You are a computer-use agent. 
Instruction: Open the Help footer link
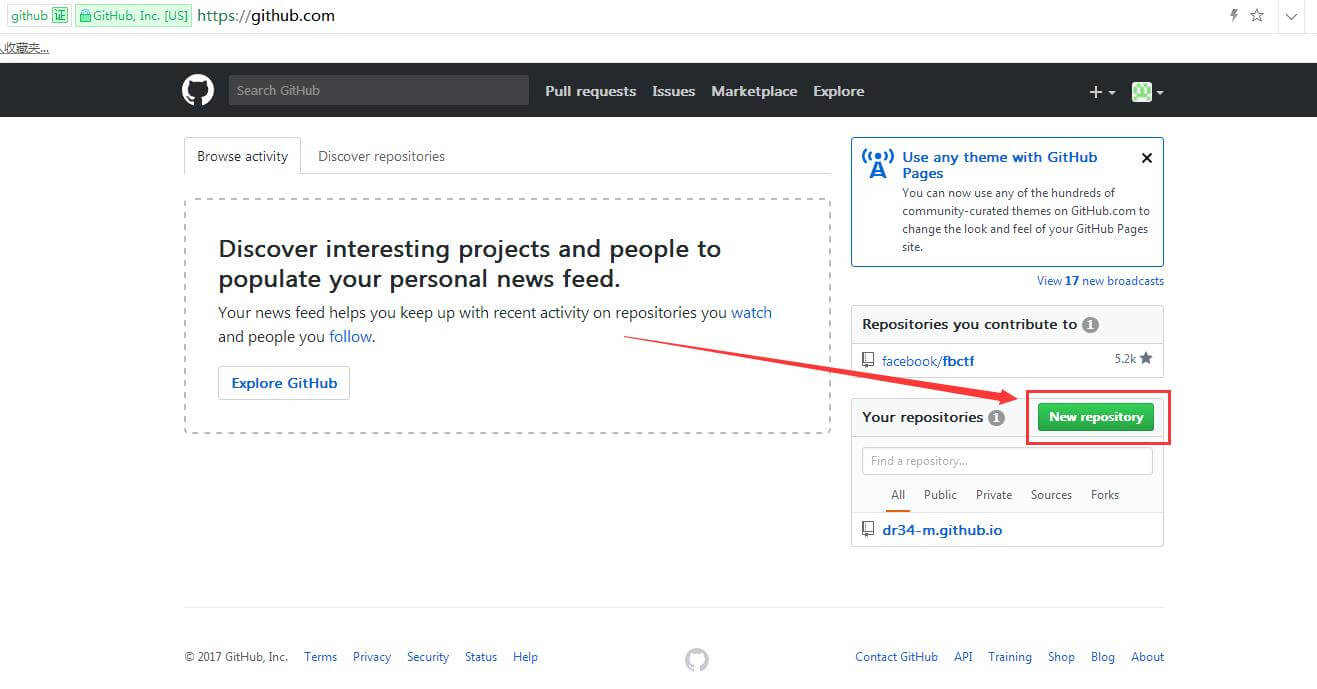[525, 657]
